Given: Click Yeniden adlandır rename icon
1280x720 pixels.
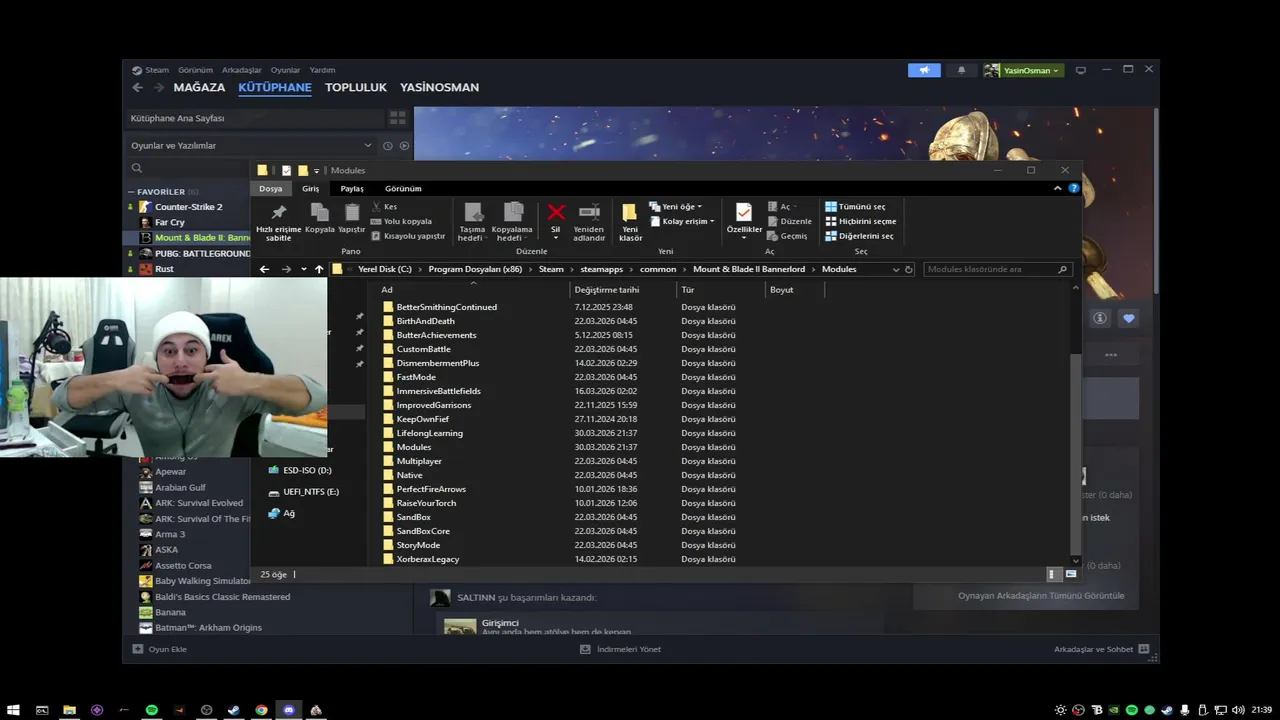Looking at the screenshot, I should pos(589,222).
